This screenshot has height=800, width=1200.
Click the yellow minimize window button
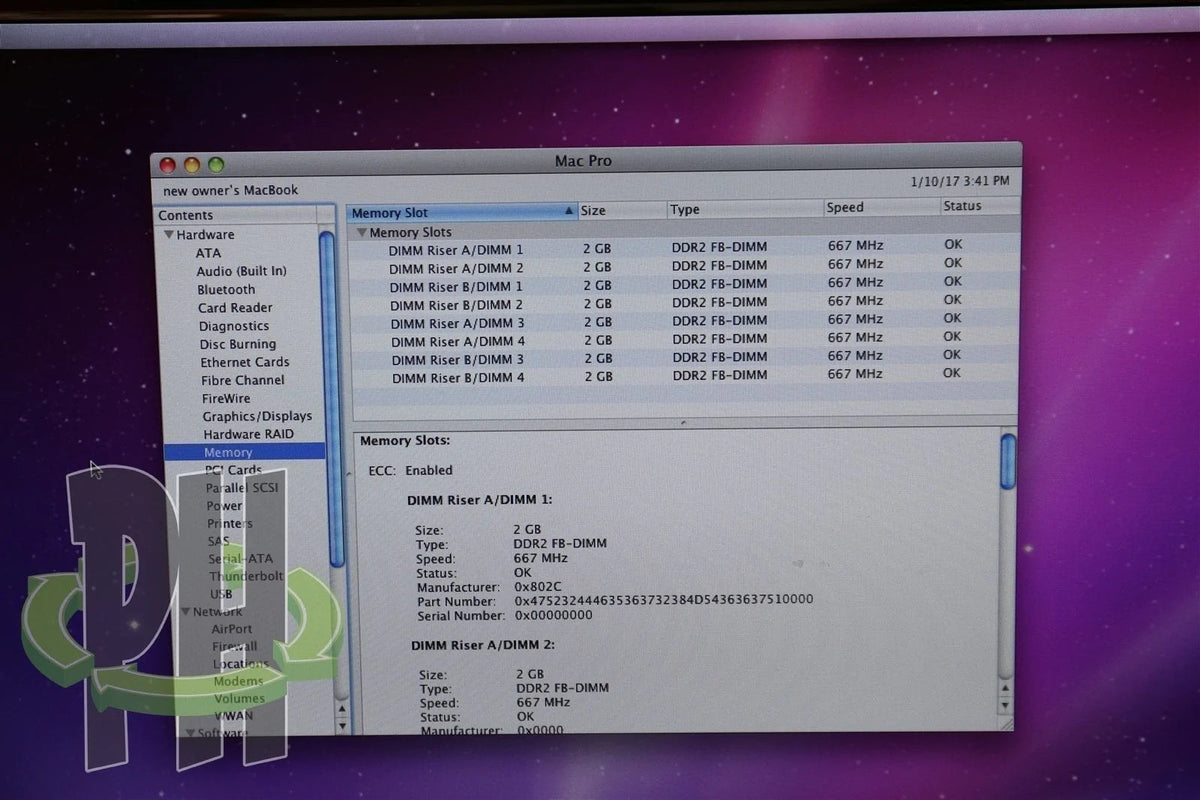191,165
